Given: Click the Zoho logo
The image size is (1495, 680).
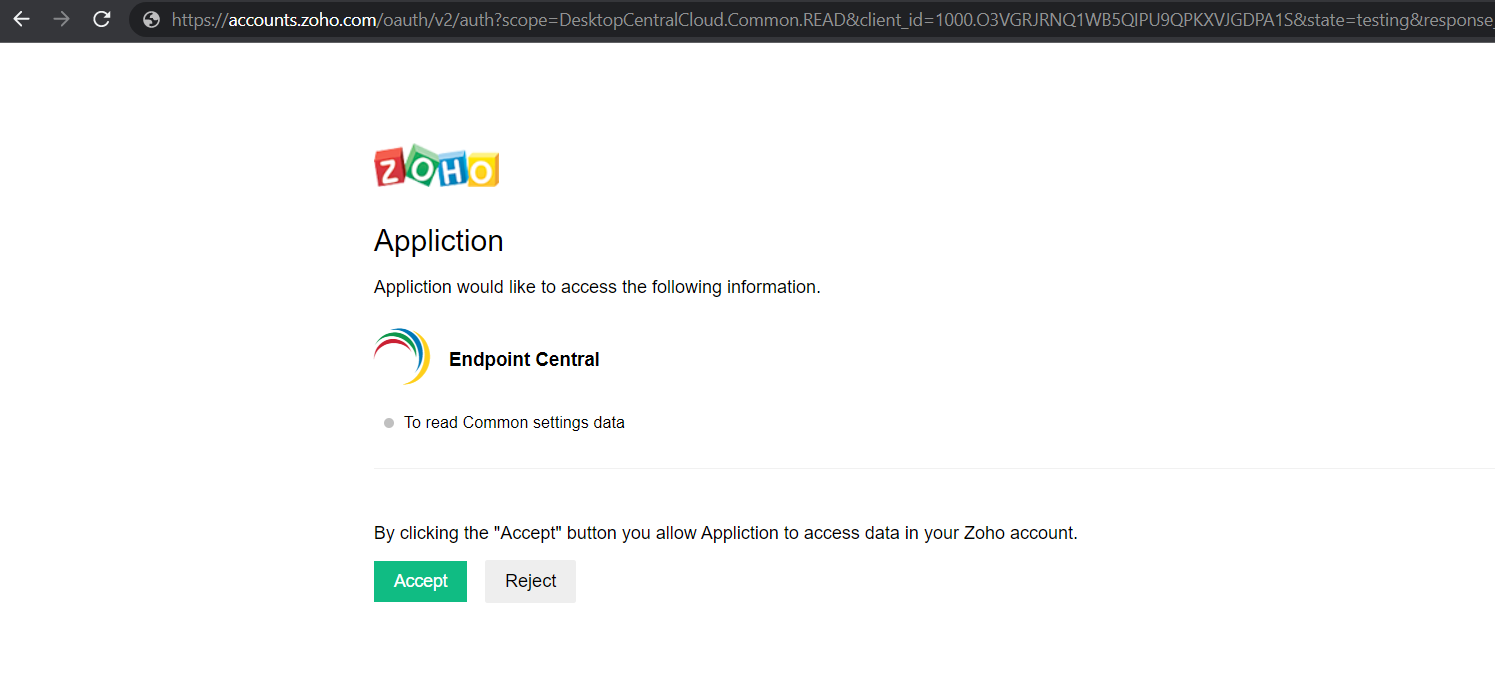Looking at the screenshot, I should 436,167.
